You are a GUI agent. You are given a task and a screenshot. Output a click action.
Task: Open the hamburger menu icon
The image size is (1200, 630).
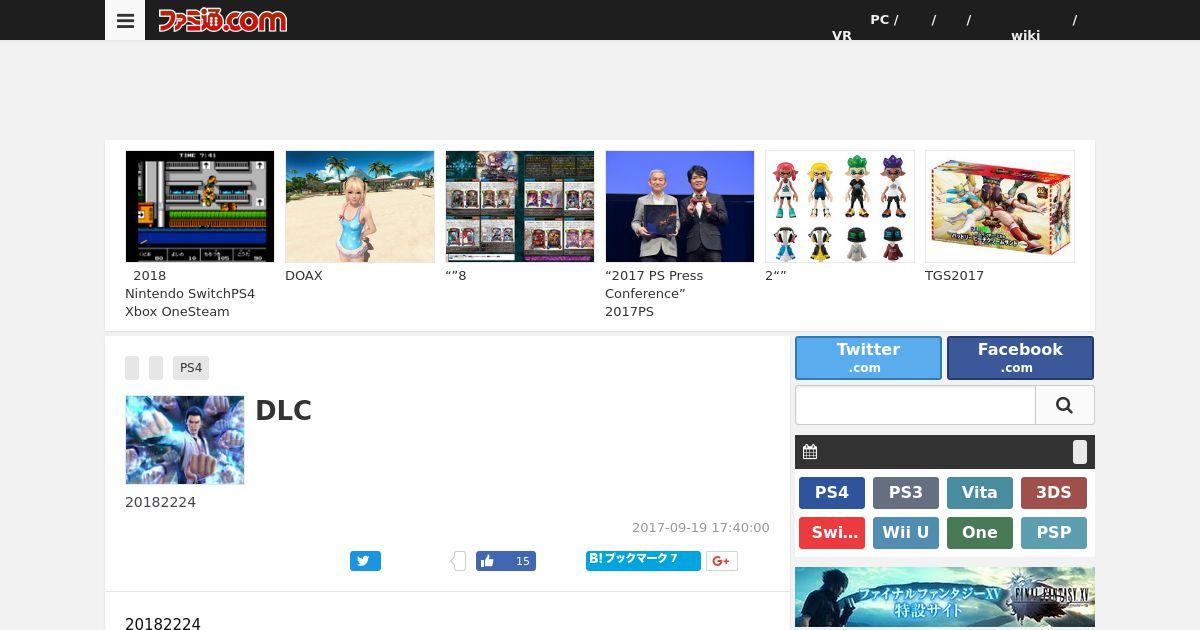click(125, 20)
